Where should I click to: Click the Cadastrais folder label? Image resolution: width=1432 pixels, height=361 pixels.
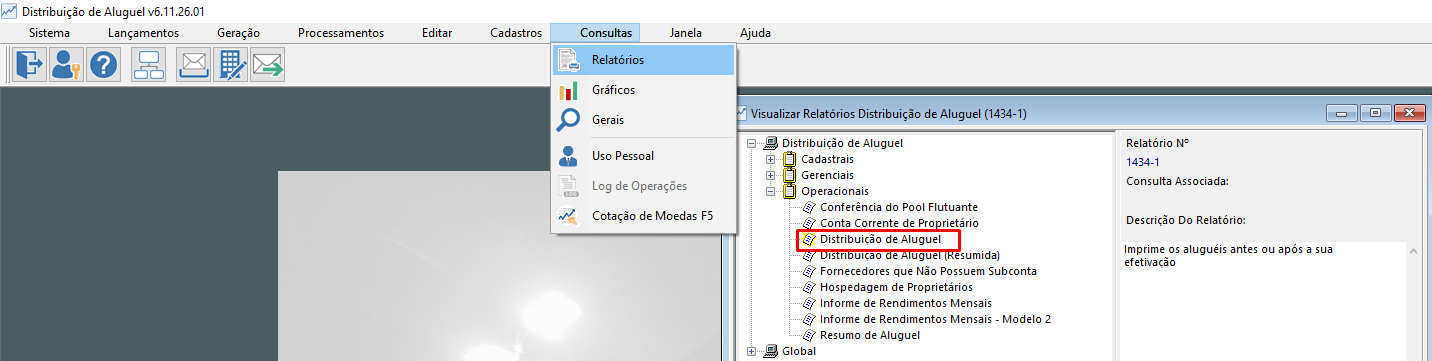[x=827, y=159]
